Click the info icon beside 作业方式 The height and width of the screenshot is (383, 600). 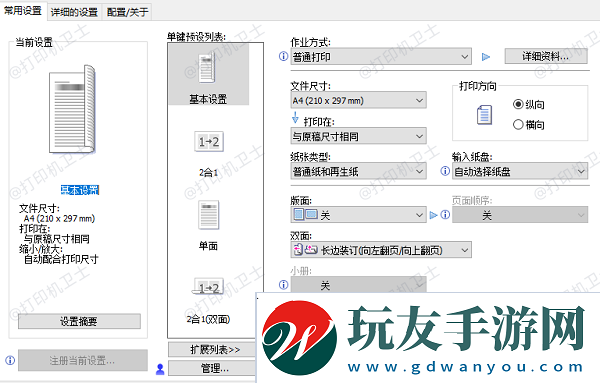284,57
